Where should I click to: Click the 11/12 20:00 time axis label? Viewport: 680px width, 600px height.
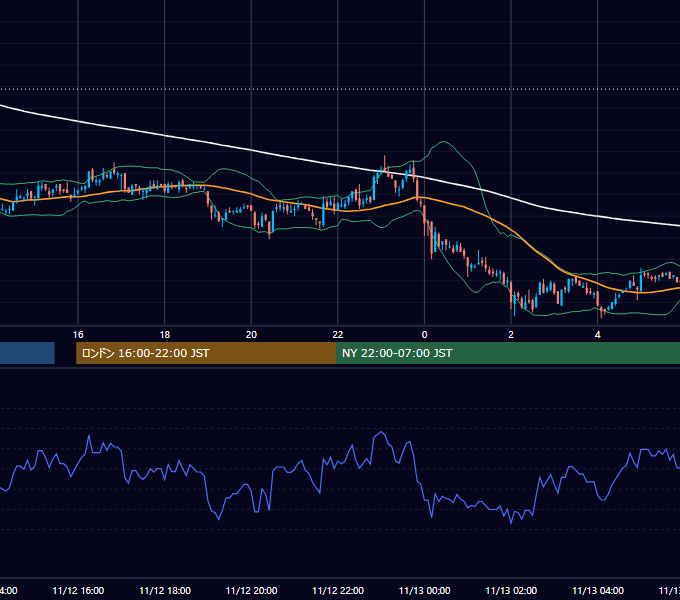click(x=252, y=590)
